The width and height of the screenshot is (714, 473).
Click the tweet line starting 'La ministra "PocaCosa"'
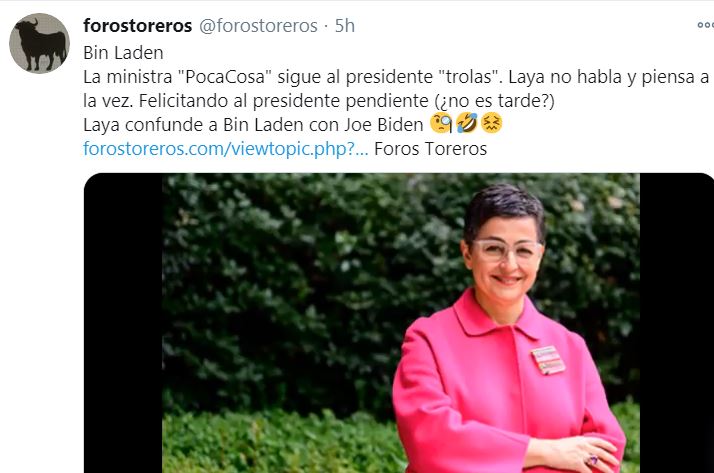point(396,77)
